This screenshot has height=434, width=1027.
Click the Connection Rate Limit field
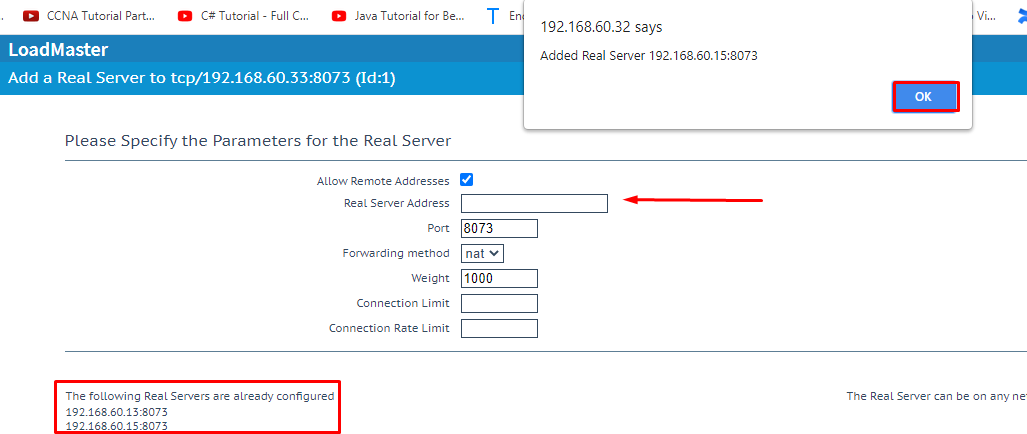click(x=499, y=329)
